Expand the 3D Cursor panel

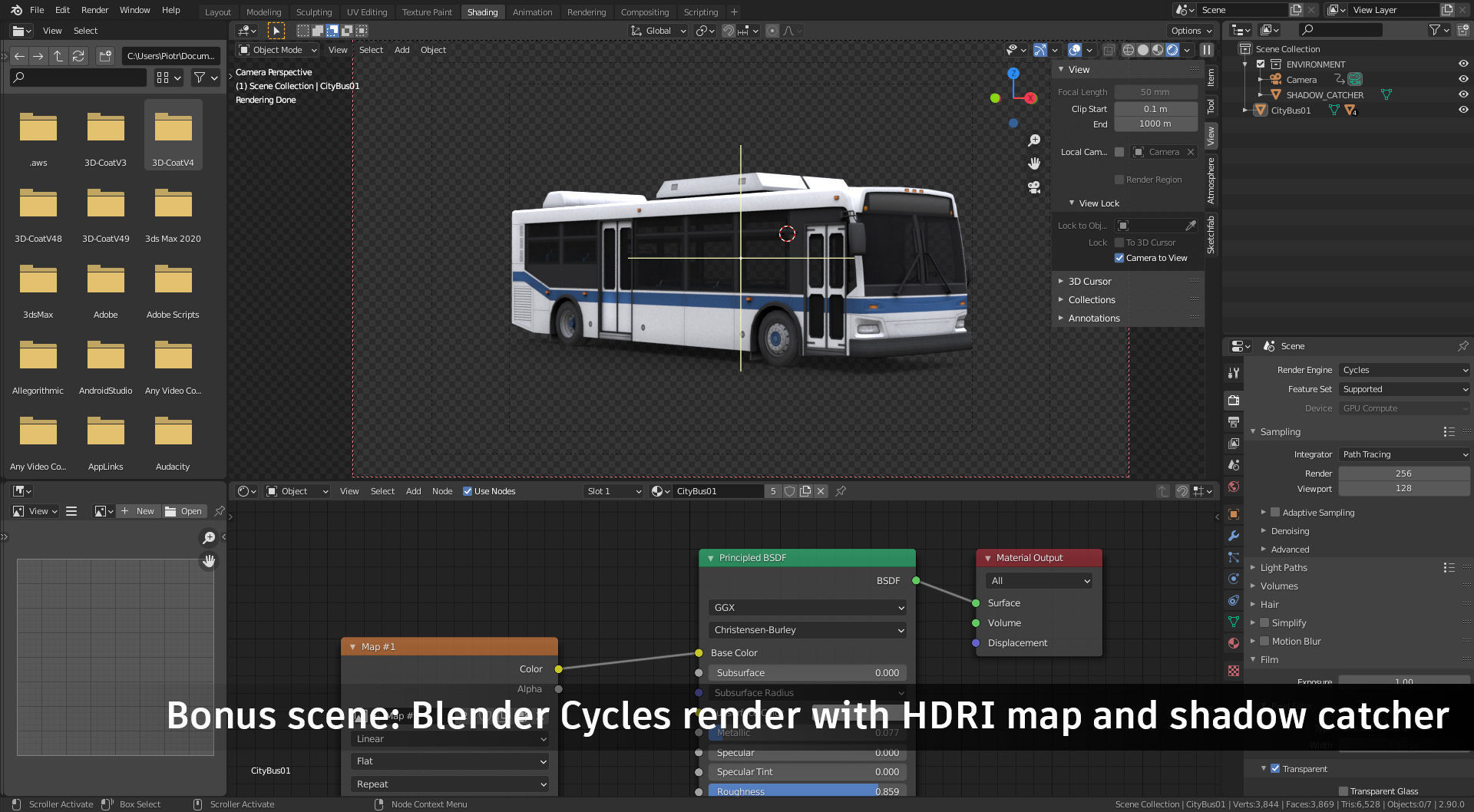pos(1089,282)
